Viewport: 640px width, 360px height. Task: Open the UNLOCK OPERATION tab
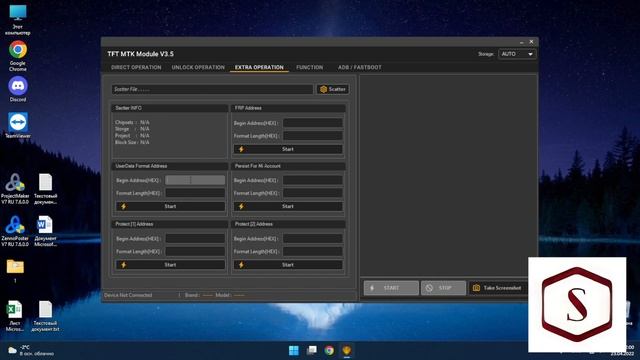pyautogui.click(x=198, y=67)
